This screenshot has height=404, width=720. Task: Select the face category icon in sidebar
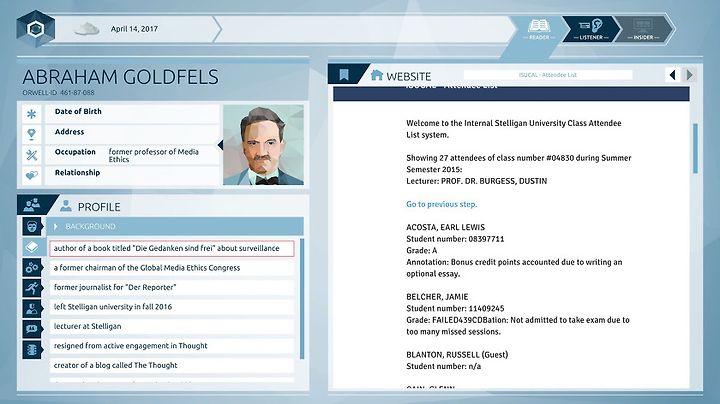pyautogui.click(x=32, y=227)
